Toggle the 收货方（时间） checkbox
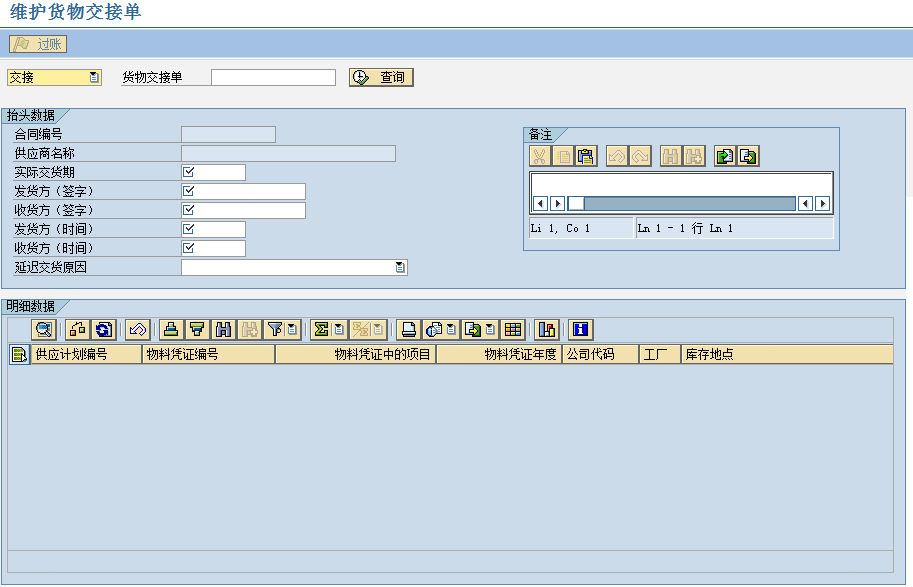 (188, 248)
